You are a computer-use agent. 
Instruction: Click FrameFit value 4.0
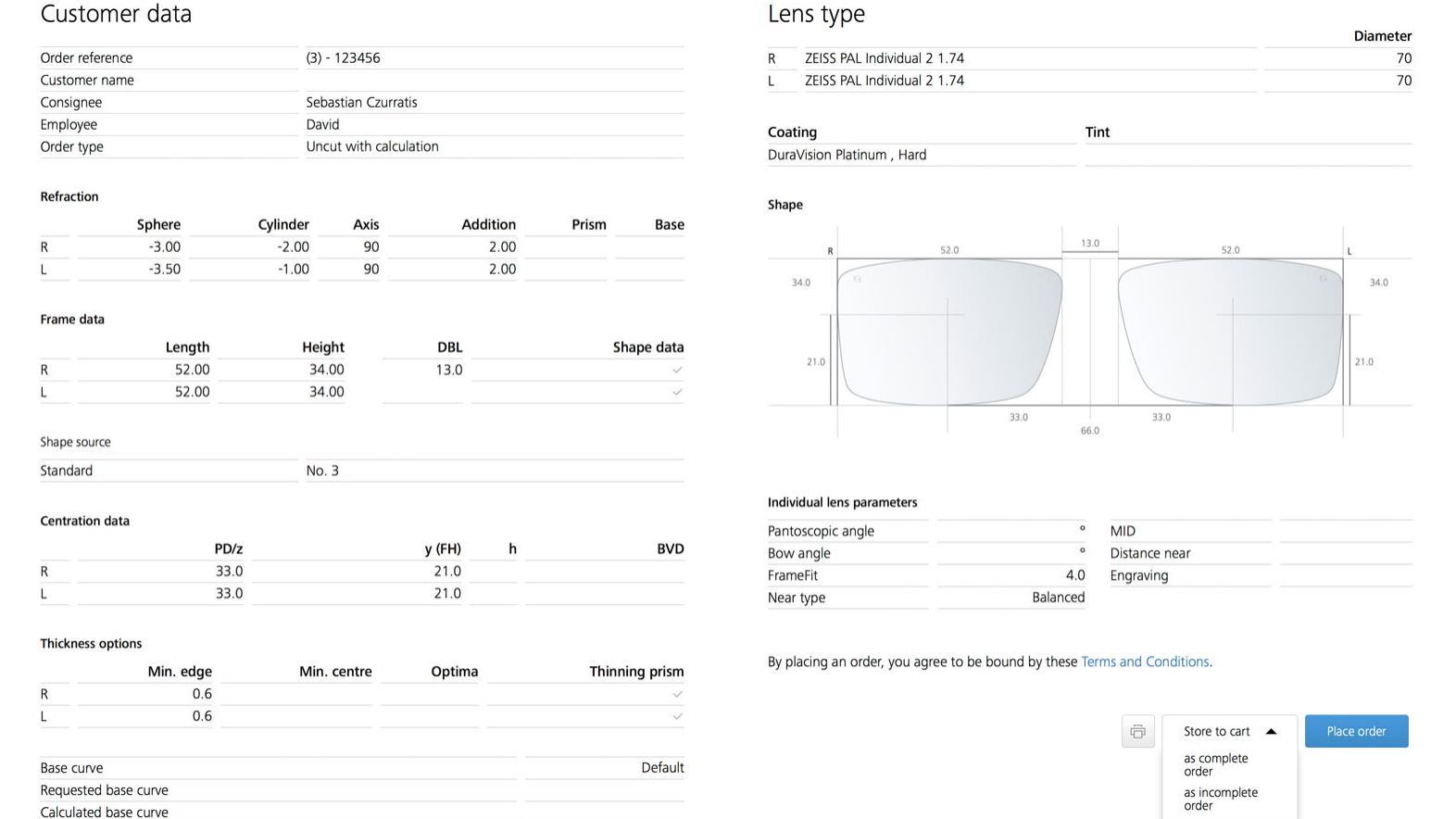[1074, 575]
